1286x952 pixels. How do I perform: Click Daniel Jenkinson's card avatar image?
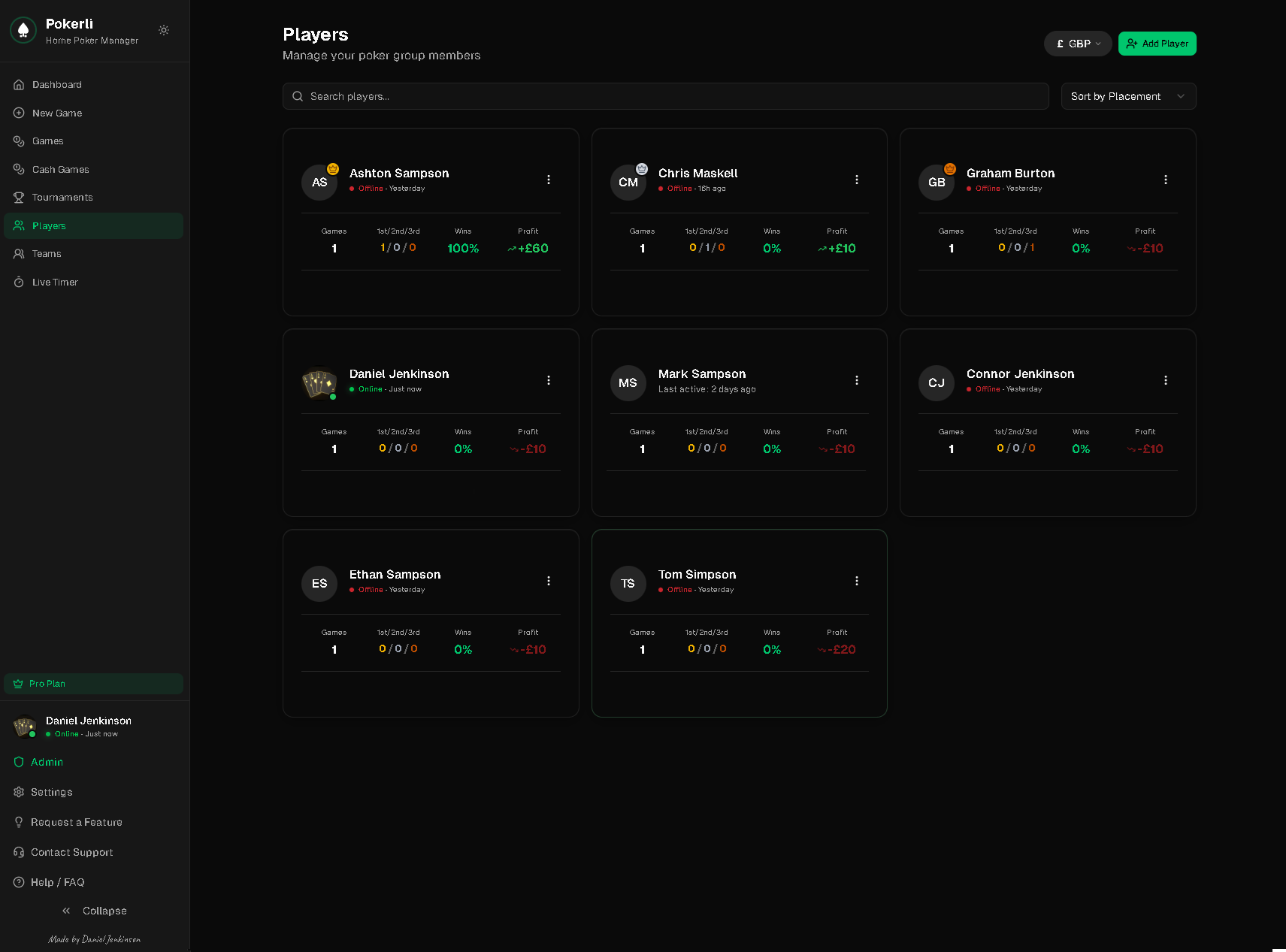pyautogui.click(x=319, y=383)
